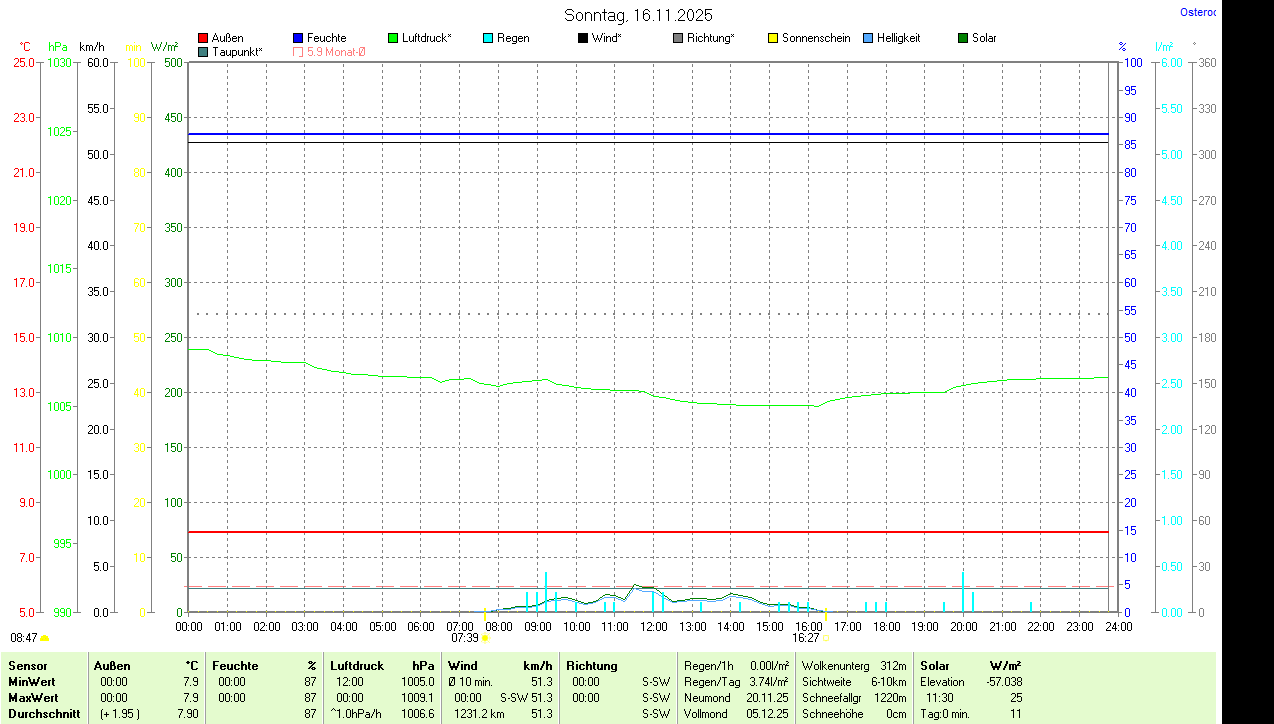Image resolution: width=1274 pixels, height=724 pixels.
Task: Click the 16:27 sunset marker
Action: point(806,637)
